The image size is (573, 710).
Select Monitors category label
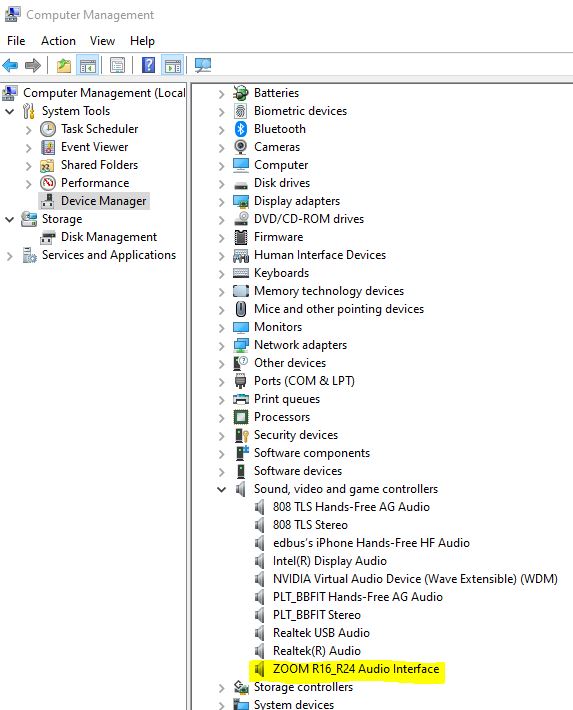[x=278, y=327]
